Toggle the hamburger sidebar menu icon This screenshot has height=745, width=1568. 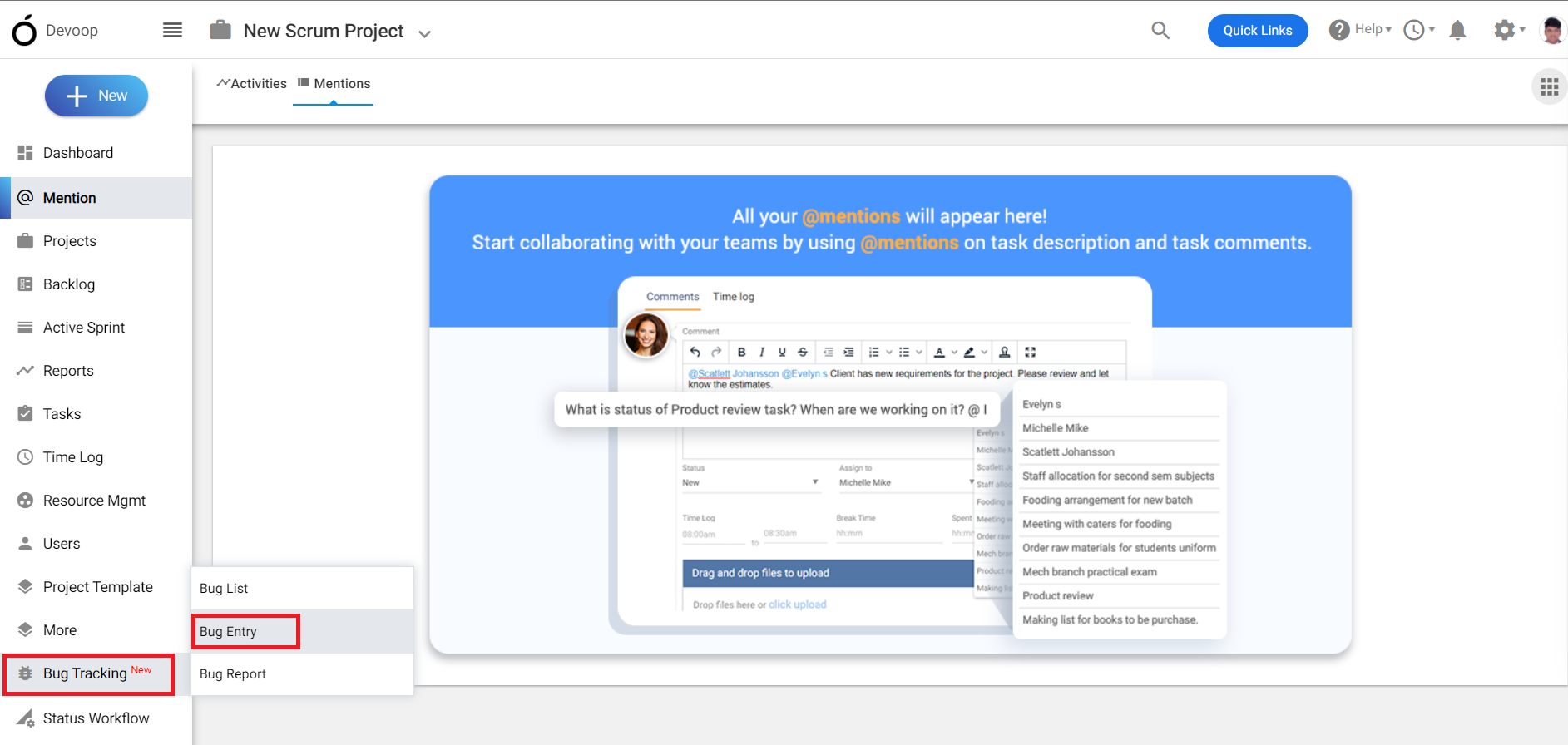[x=172, y=30]
